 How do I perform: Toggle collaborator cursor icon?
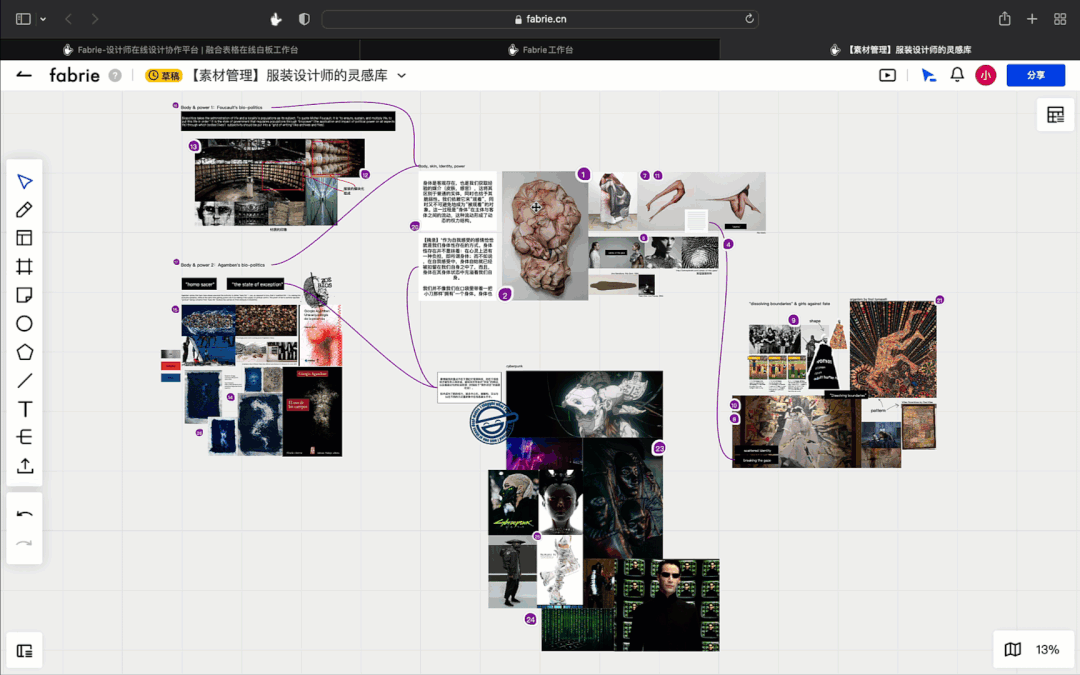928,75
